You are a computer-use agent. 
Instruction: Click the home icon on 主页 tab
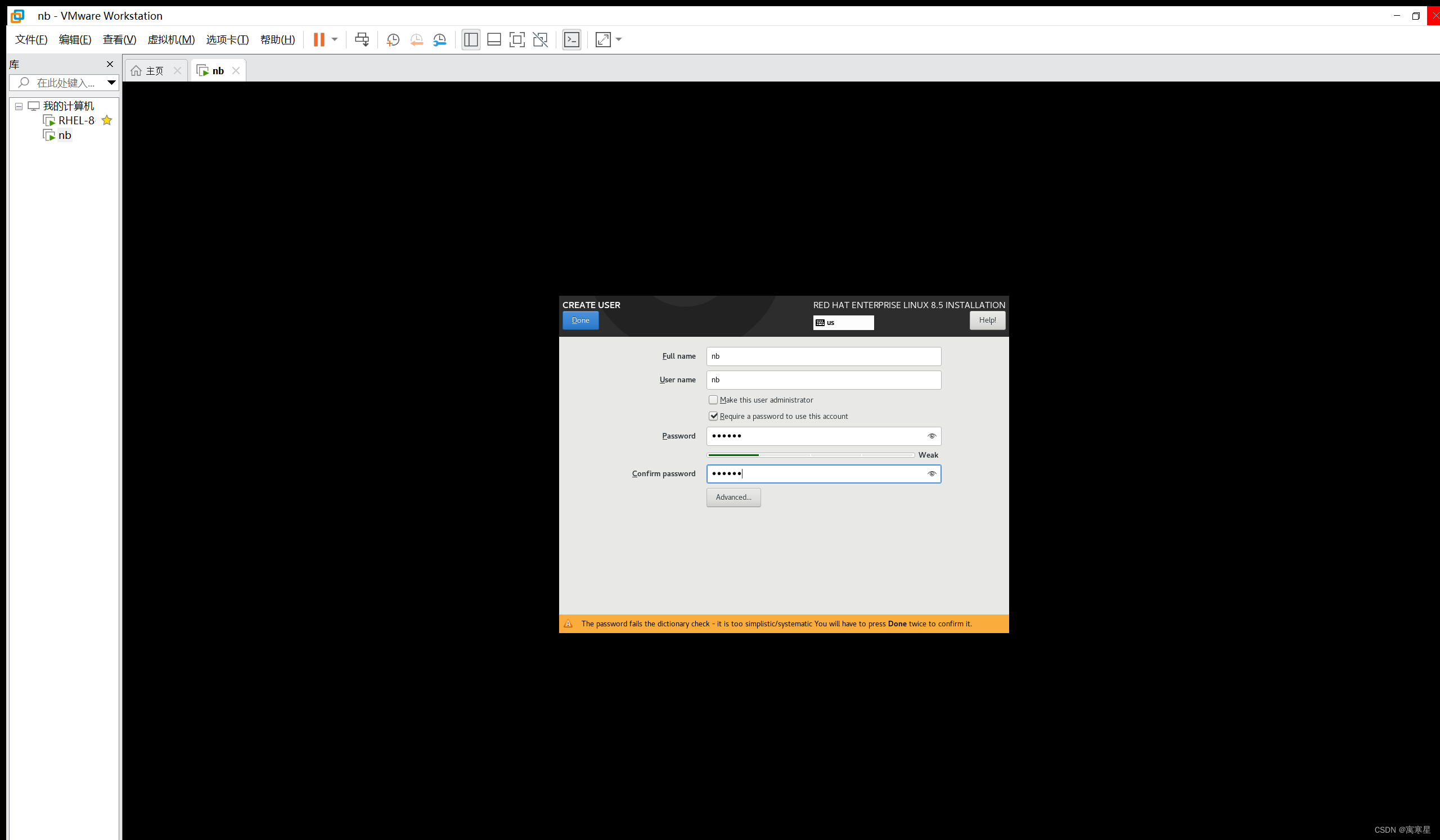136,71
